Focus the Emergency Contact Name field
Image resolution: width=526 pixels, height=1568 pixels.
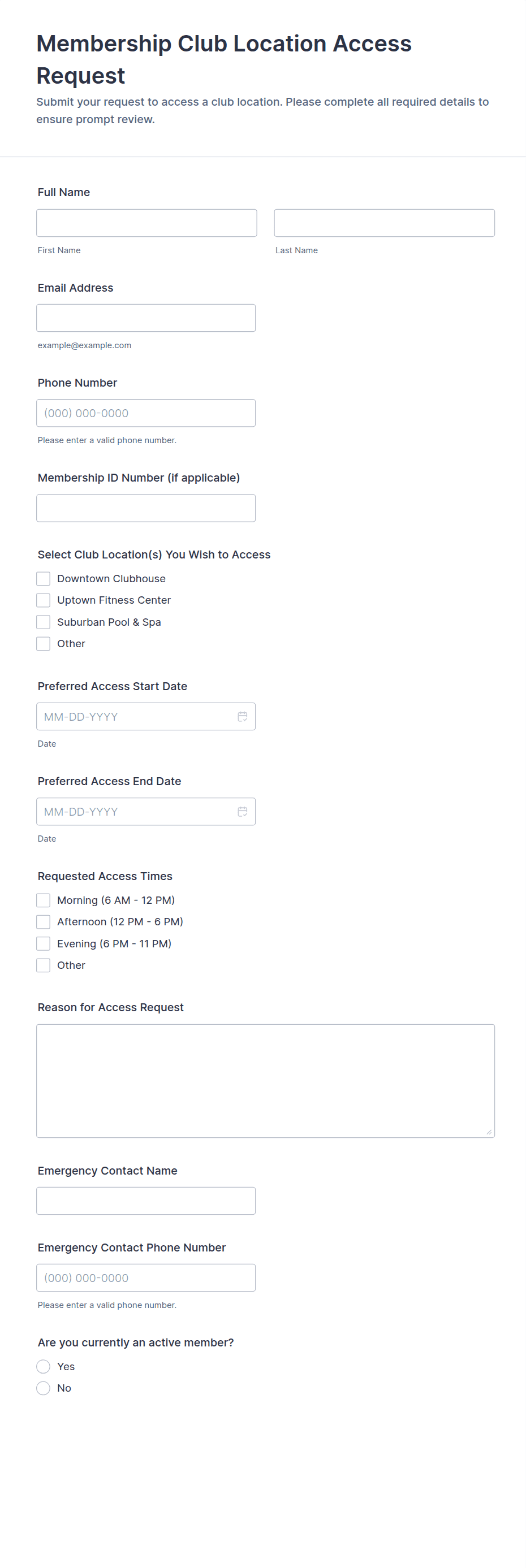click(145, 1201)
